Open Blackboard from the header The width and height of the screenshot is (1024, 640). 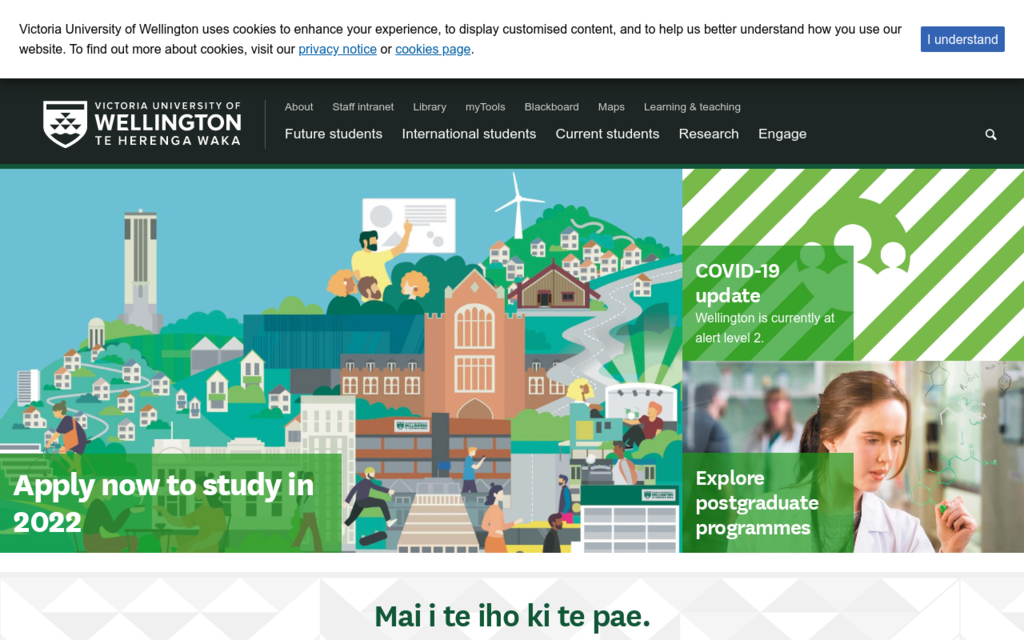tap(551, 107)
